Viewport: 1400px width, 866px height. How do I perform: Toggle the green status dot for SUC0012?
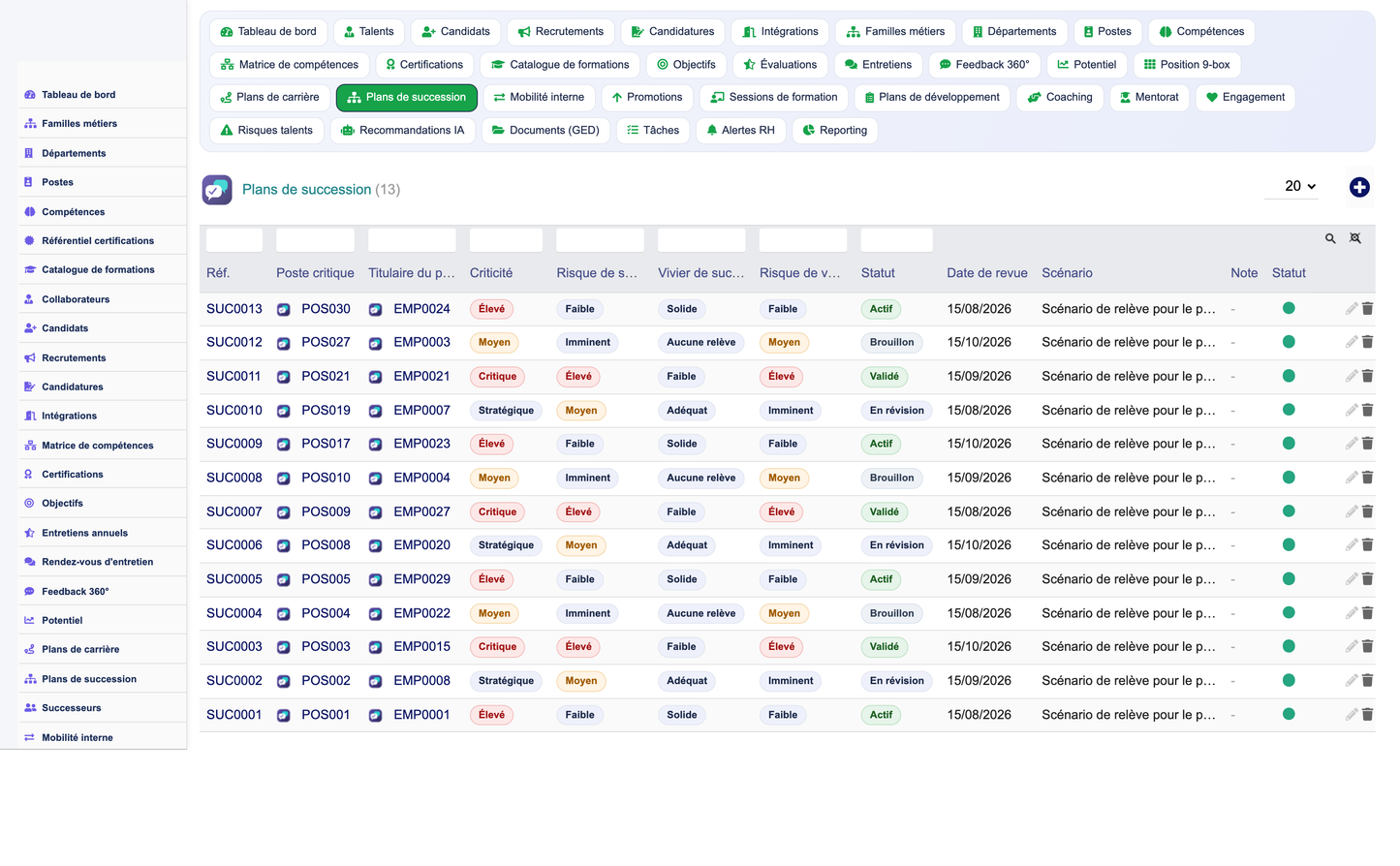[1289, 342]
